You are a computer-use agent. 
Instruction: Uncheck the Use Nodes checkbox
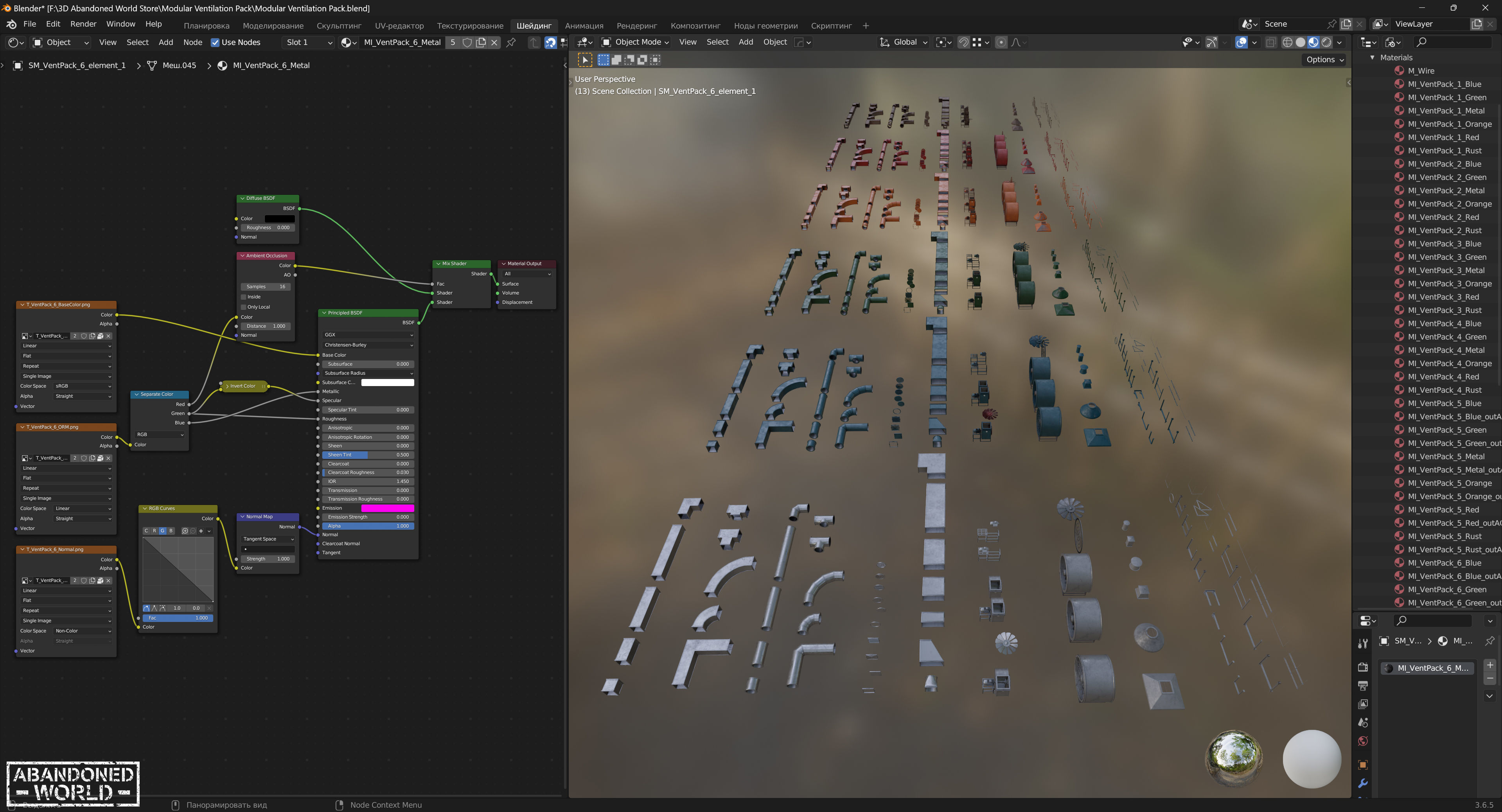[215, 42]
